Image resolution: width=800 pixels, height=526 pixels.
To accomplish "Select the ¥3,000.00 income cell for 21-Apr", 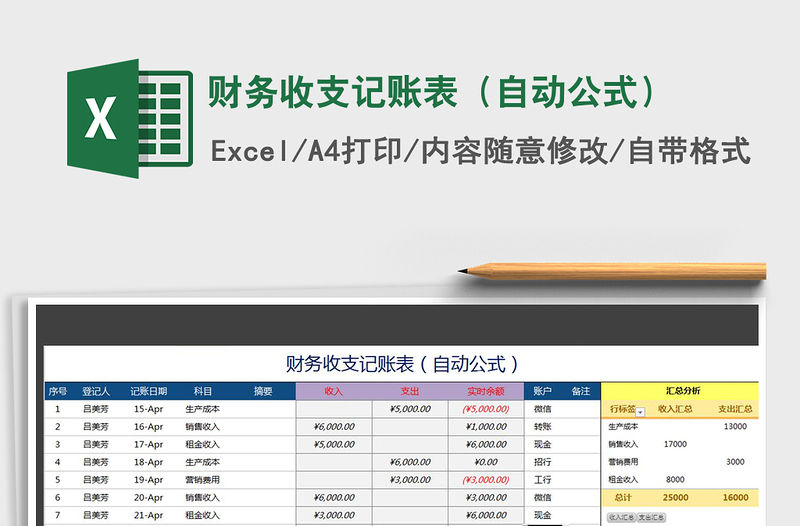I will [334, 515].
